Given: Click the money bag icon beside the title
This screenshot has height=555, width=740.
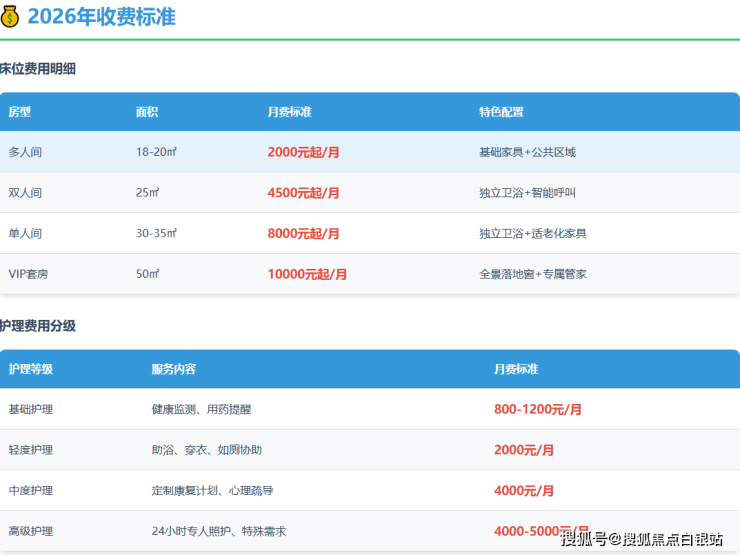Looking at the screenshot, I should point(10,16).
